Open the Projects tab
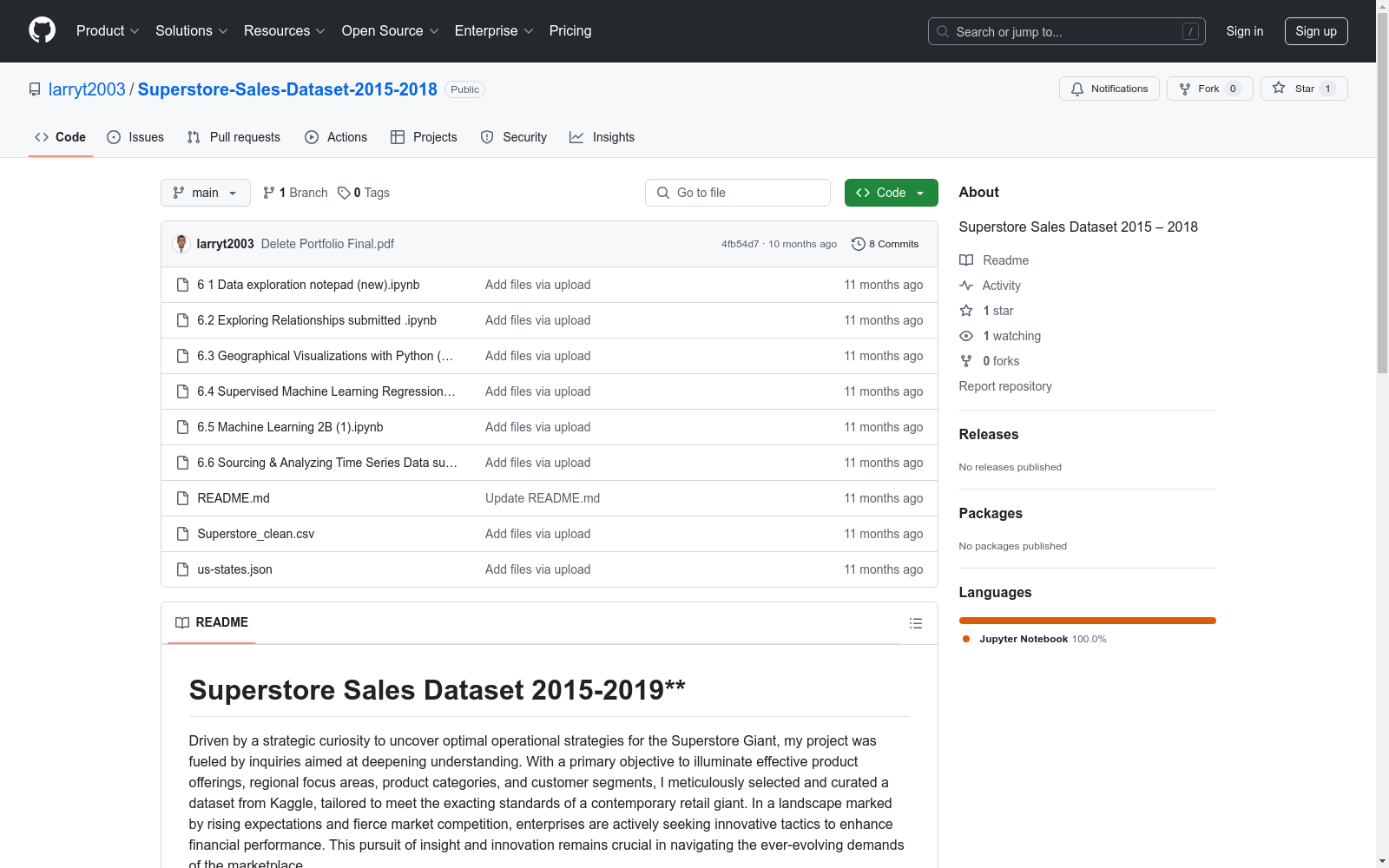Image resolution: width=1389 pixels, height=868 pixels. click(x=424, y=137)
